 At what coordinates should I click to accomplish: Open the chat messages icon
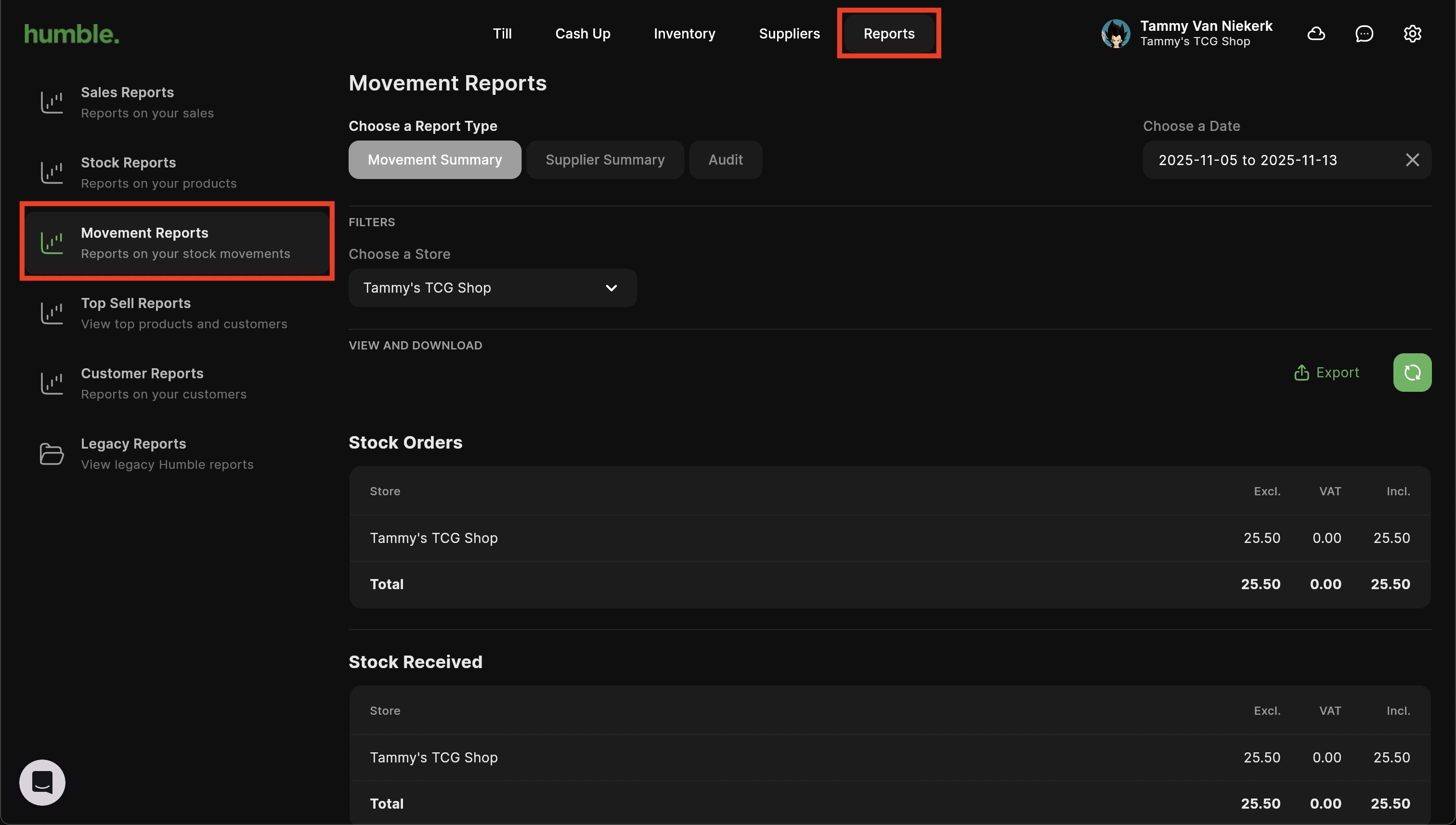pos(1364,34)
